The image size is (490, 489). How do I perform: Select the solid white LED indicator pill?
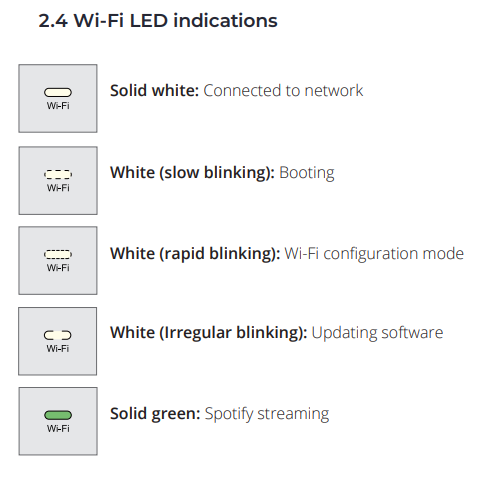(58, 92)
